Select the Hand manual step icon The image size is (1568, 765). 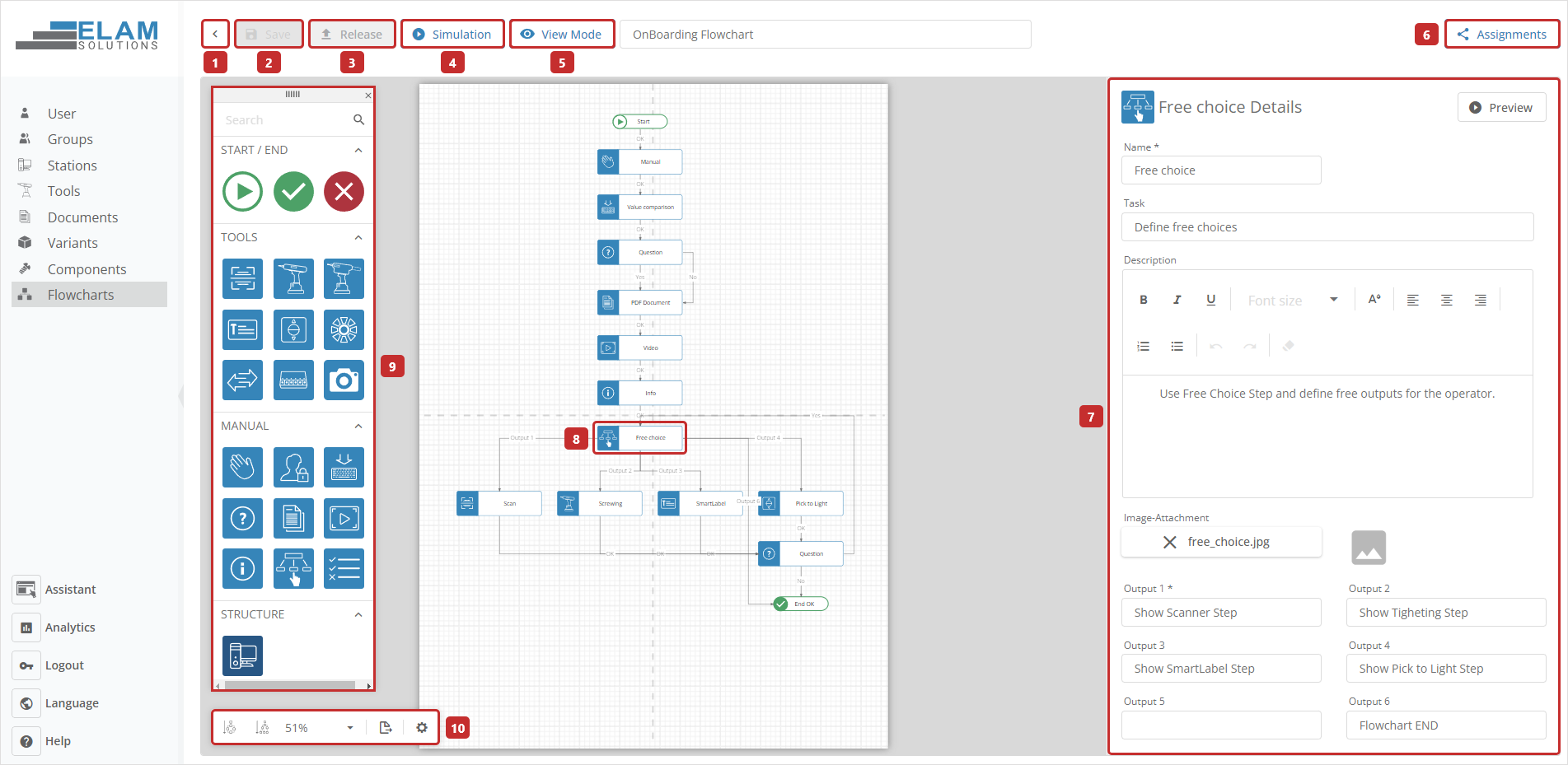242,467
